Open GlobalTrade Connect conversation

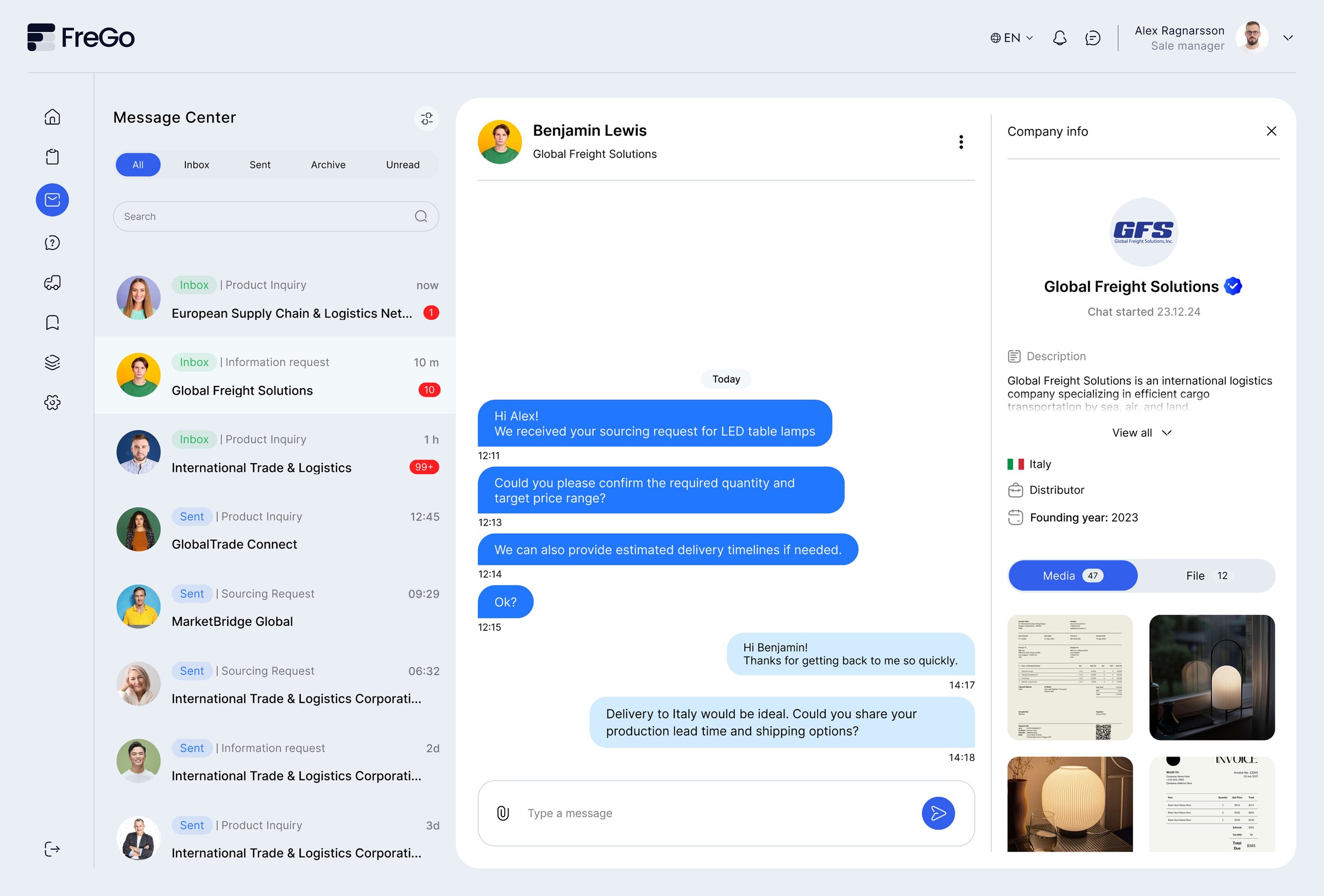[276, 529]
